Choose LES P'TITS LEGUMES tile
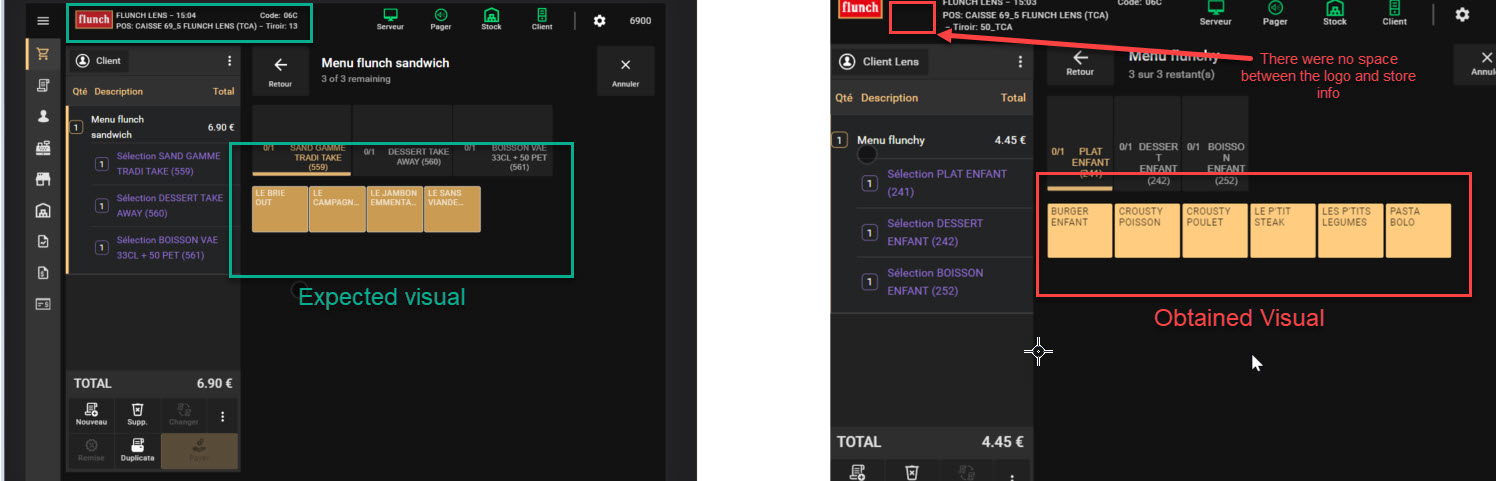 click(x=1350, y=230)
